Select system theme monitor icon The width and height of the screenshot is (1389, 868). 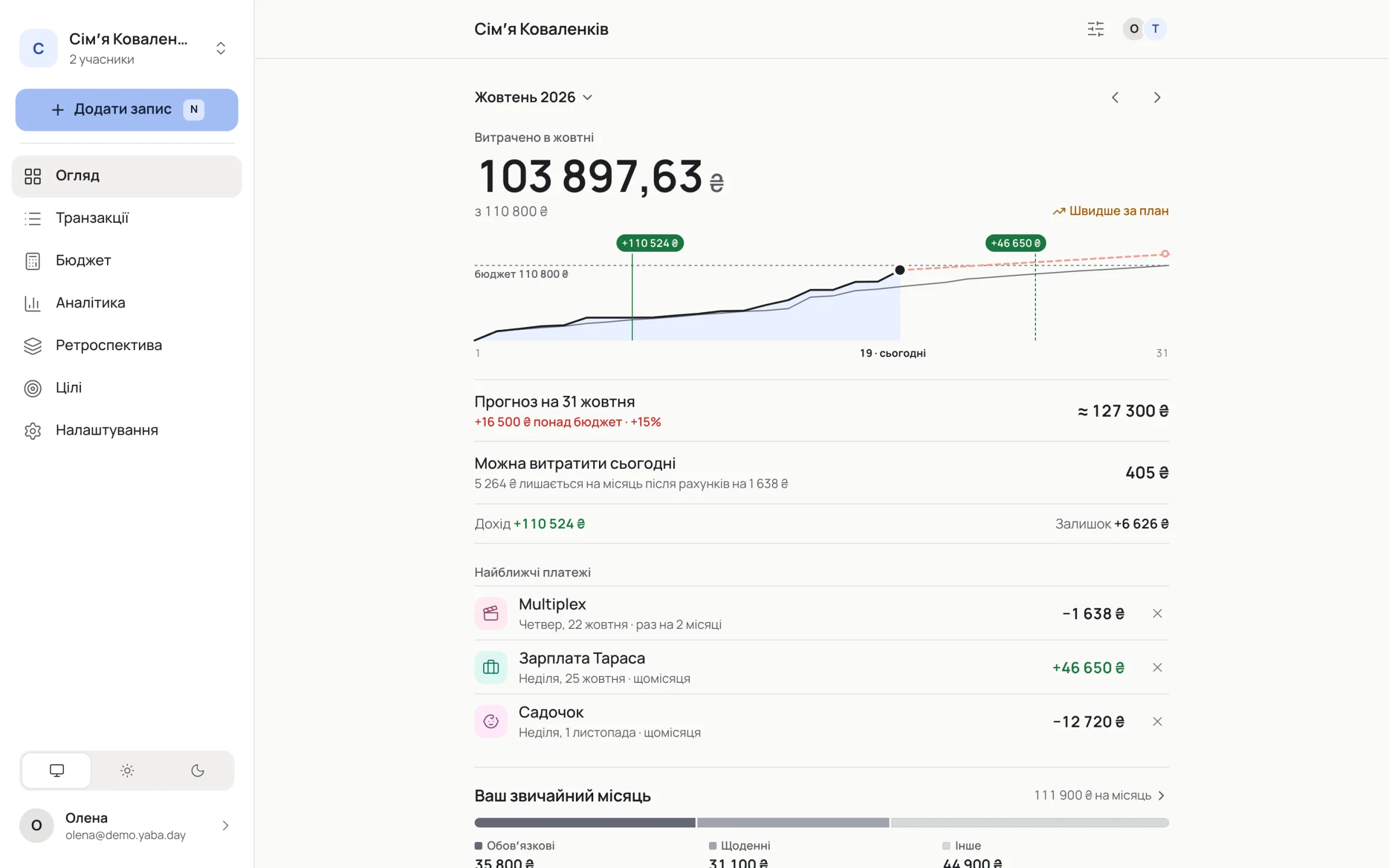tap(57, 770)
